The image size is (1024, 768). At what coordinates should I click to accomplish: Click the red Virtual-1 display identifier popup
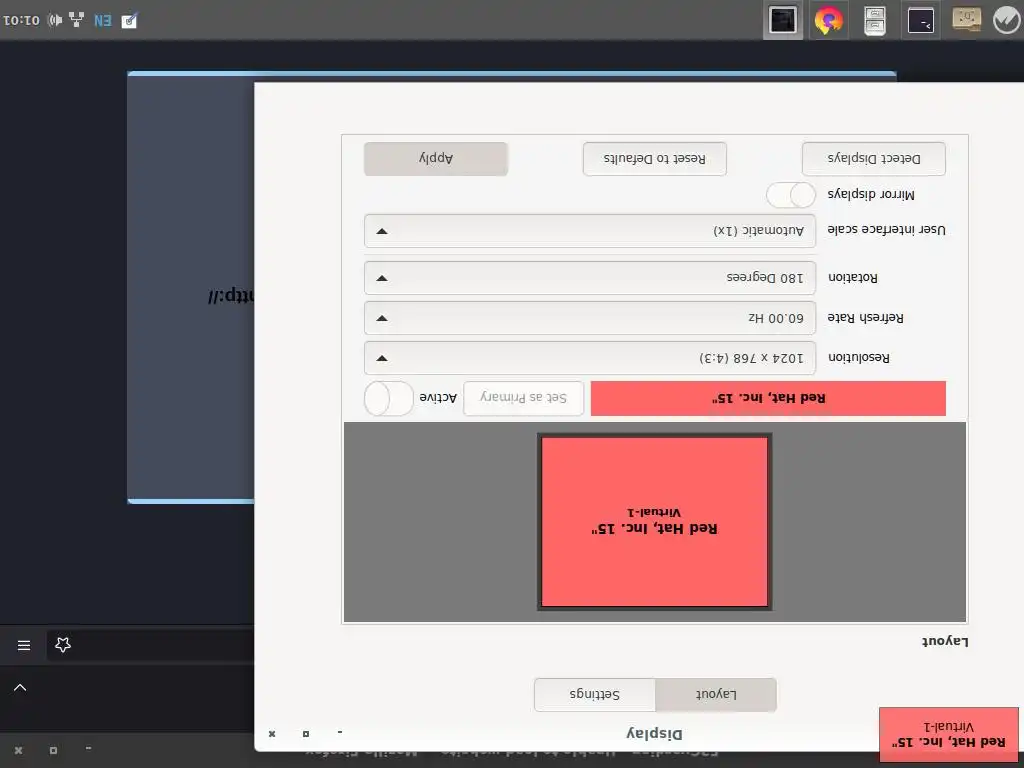(x=949, y=734)
